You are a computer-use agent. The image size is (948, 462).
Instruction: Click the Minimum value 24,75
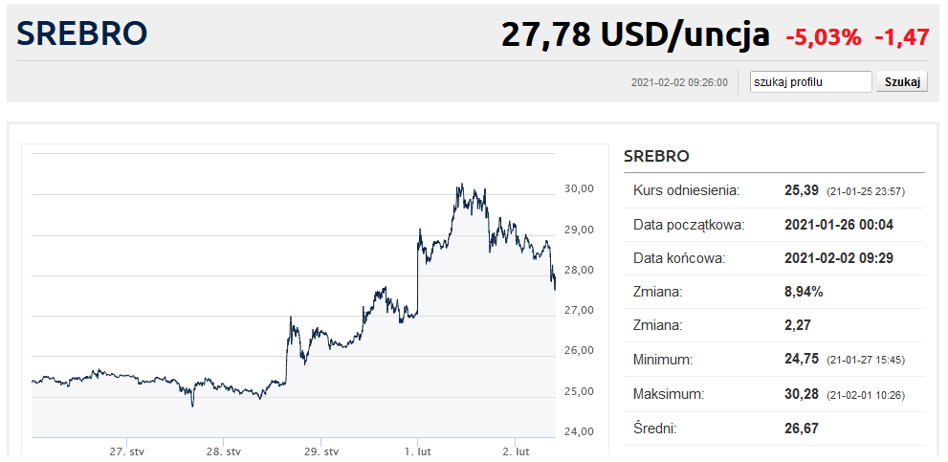coord(802,360)
